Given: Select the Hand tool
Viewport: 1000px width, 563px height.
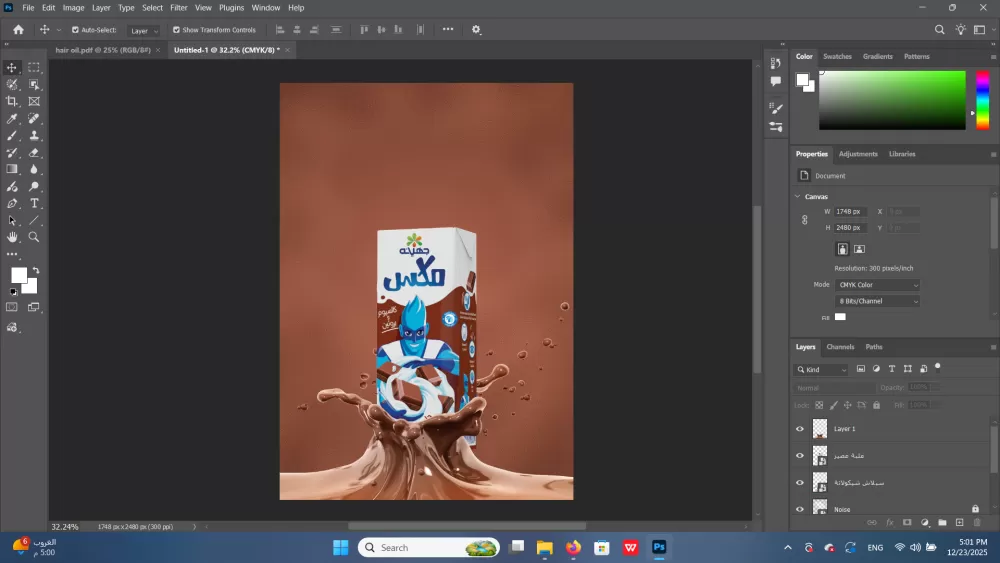Looking at the screenshot, I should pos(11,237).
